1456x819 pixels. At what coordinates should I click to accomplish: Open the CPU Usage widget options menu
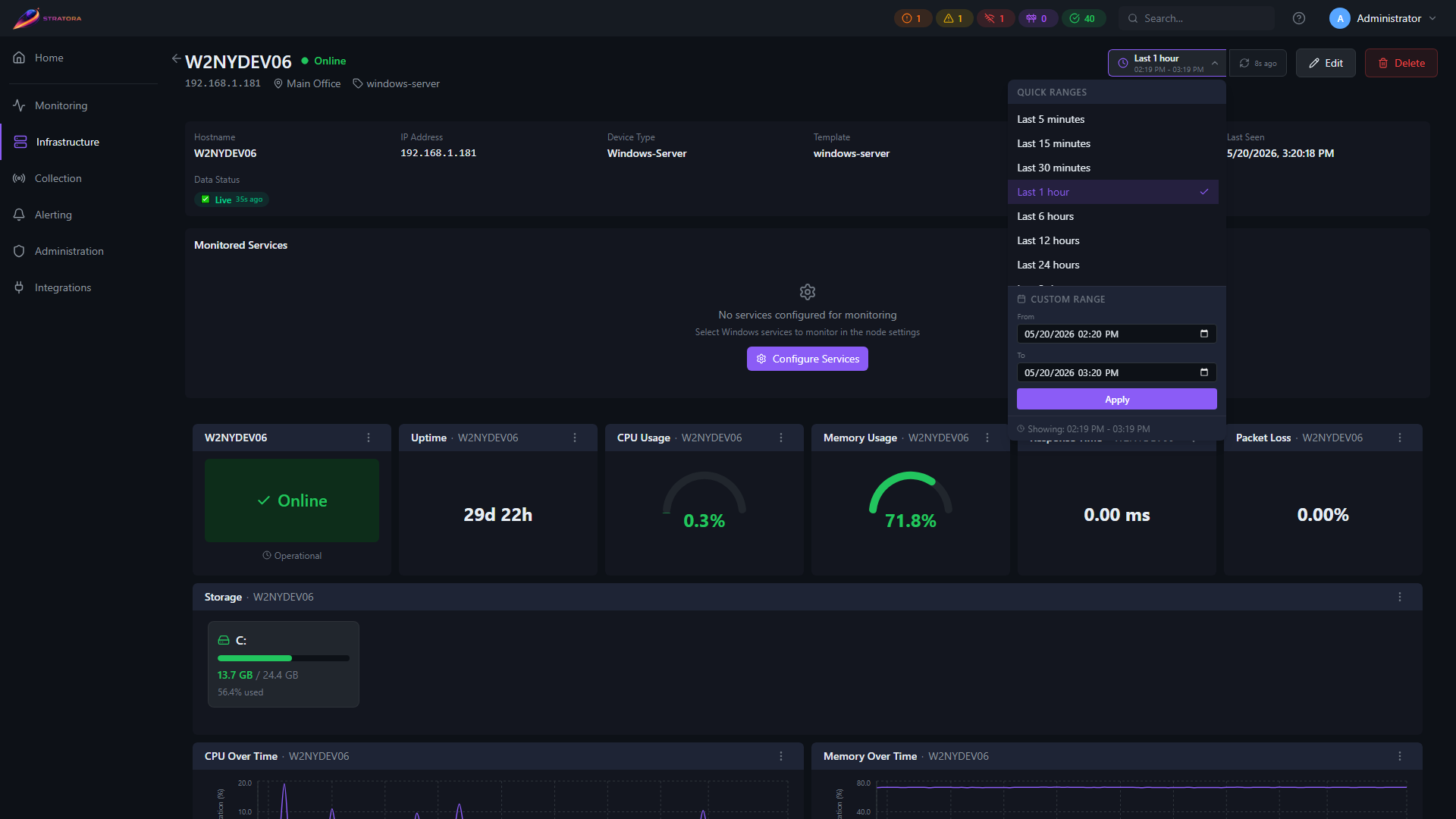[781, 438]
